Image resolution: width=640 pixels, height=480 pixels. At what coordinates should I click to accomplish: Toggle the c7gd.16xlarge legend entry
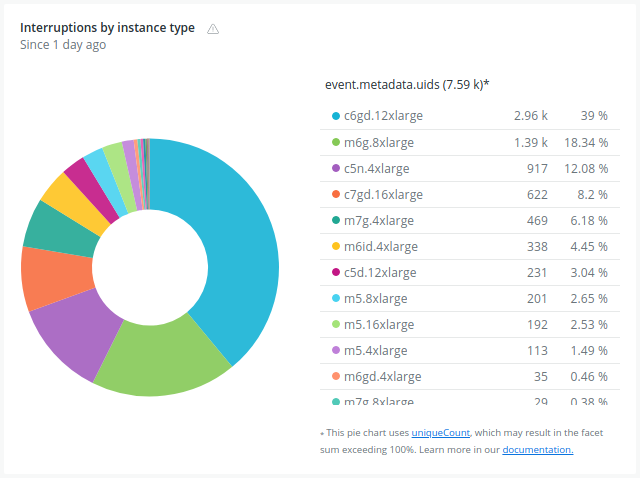point(383,194)
